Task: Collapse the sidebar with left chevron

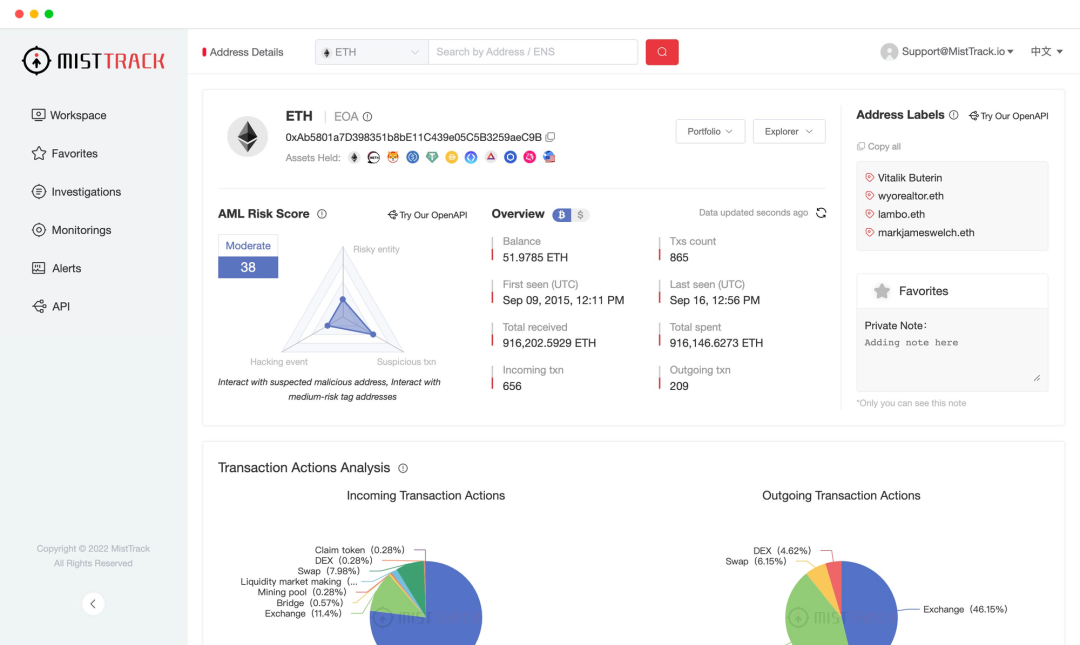Action: [93, 604]
